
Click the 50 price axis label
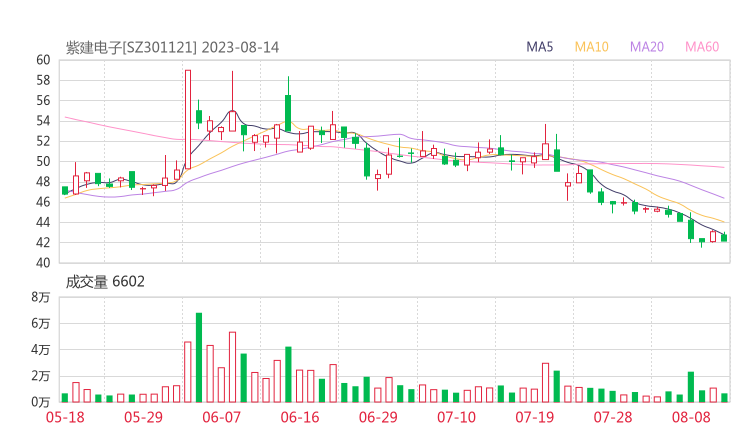(x=43, y=161)
